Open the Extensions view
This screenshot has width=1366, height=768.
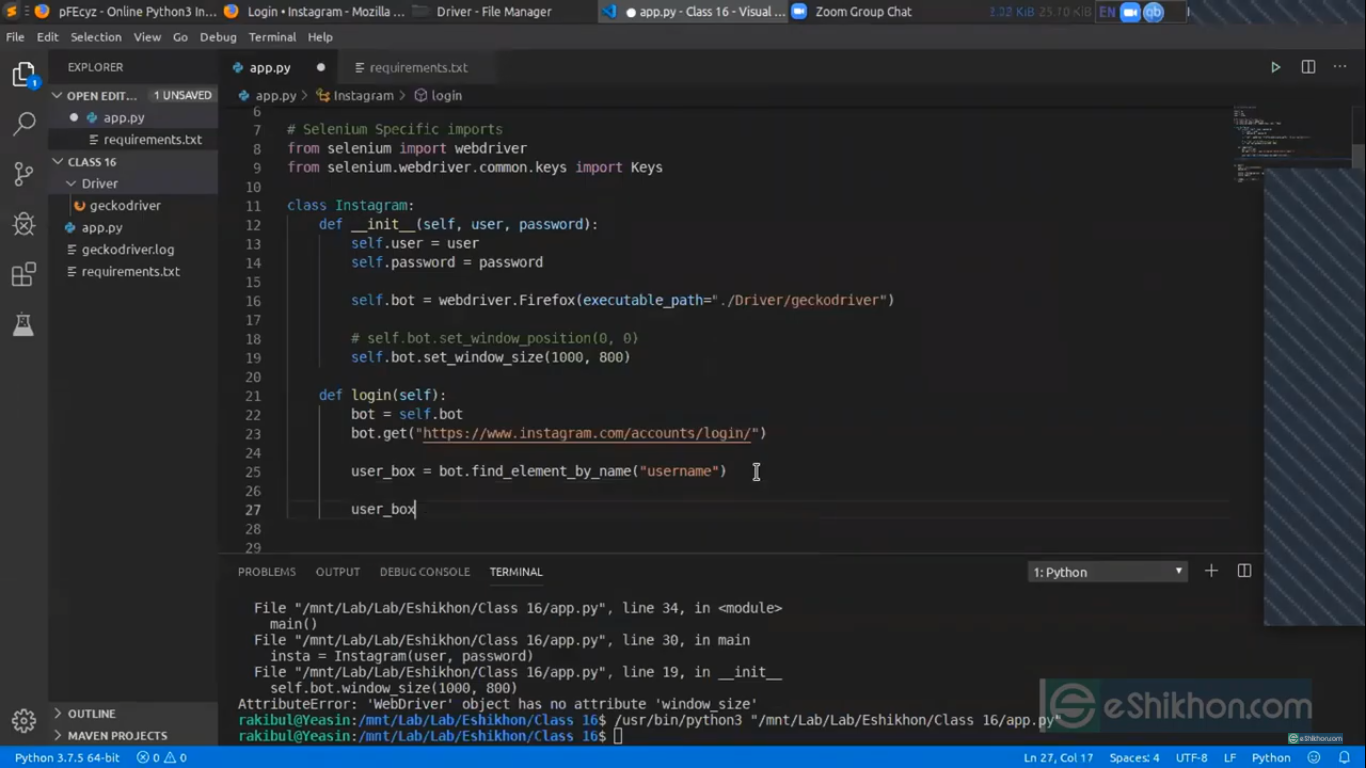[x=24, y=274]
